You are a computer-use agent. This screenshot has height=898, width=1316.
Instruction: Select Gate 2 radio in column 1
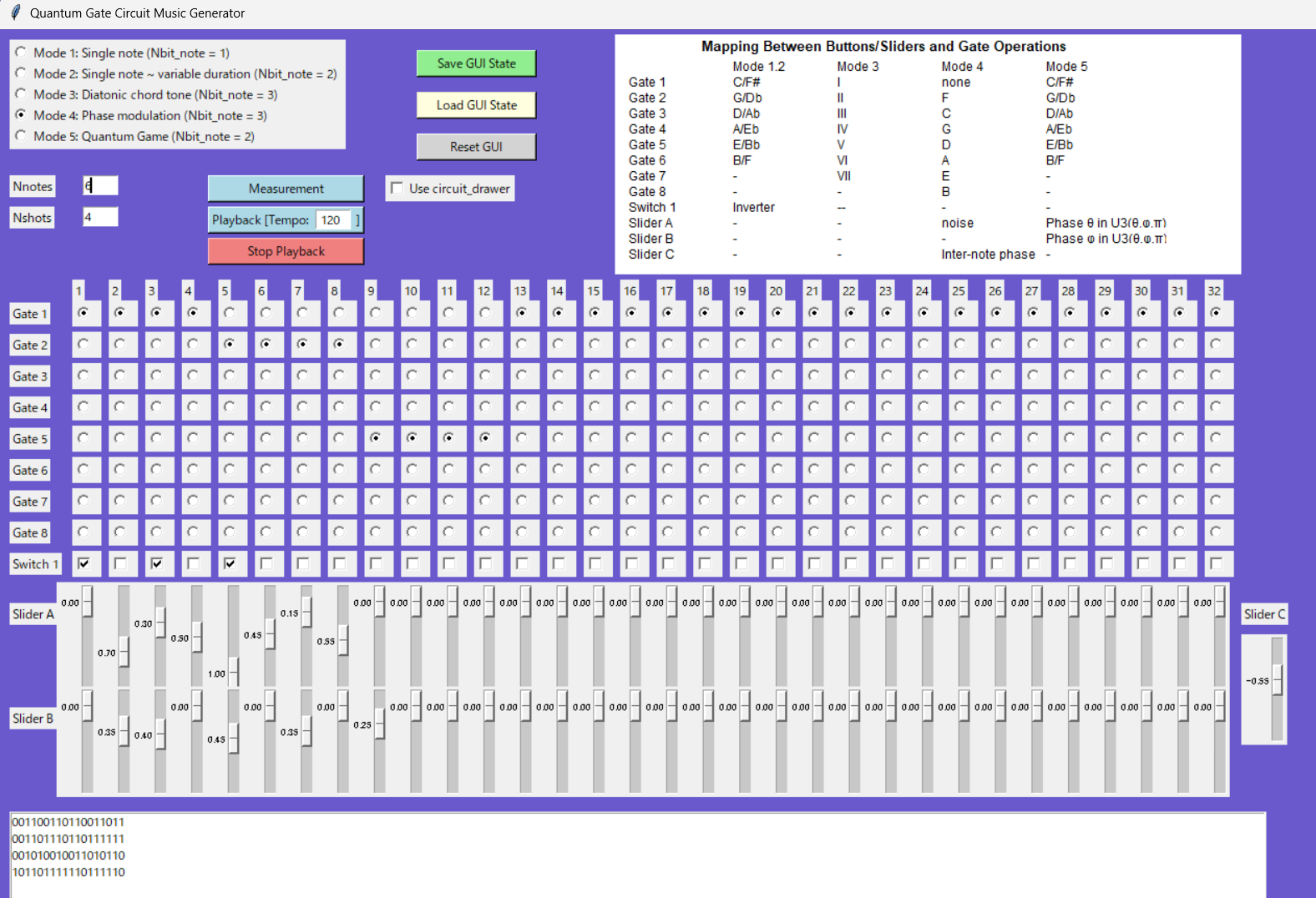point(84,344)
